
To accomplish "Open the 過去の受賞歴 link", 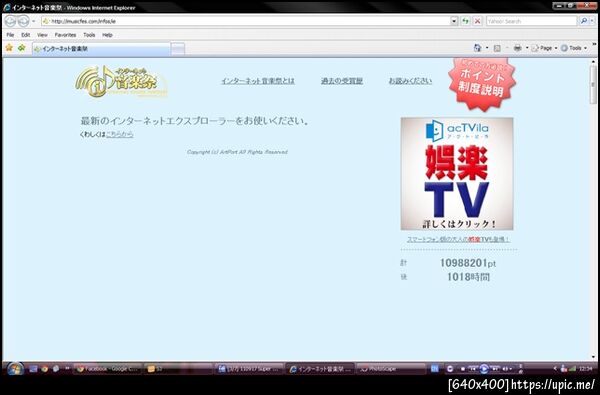I will pyautogui.click(x=342, y=81).
